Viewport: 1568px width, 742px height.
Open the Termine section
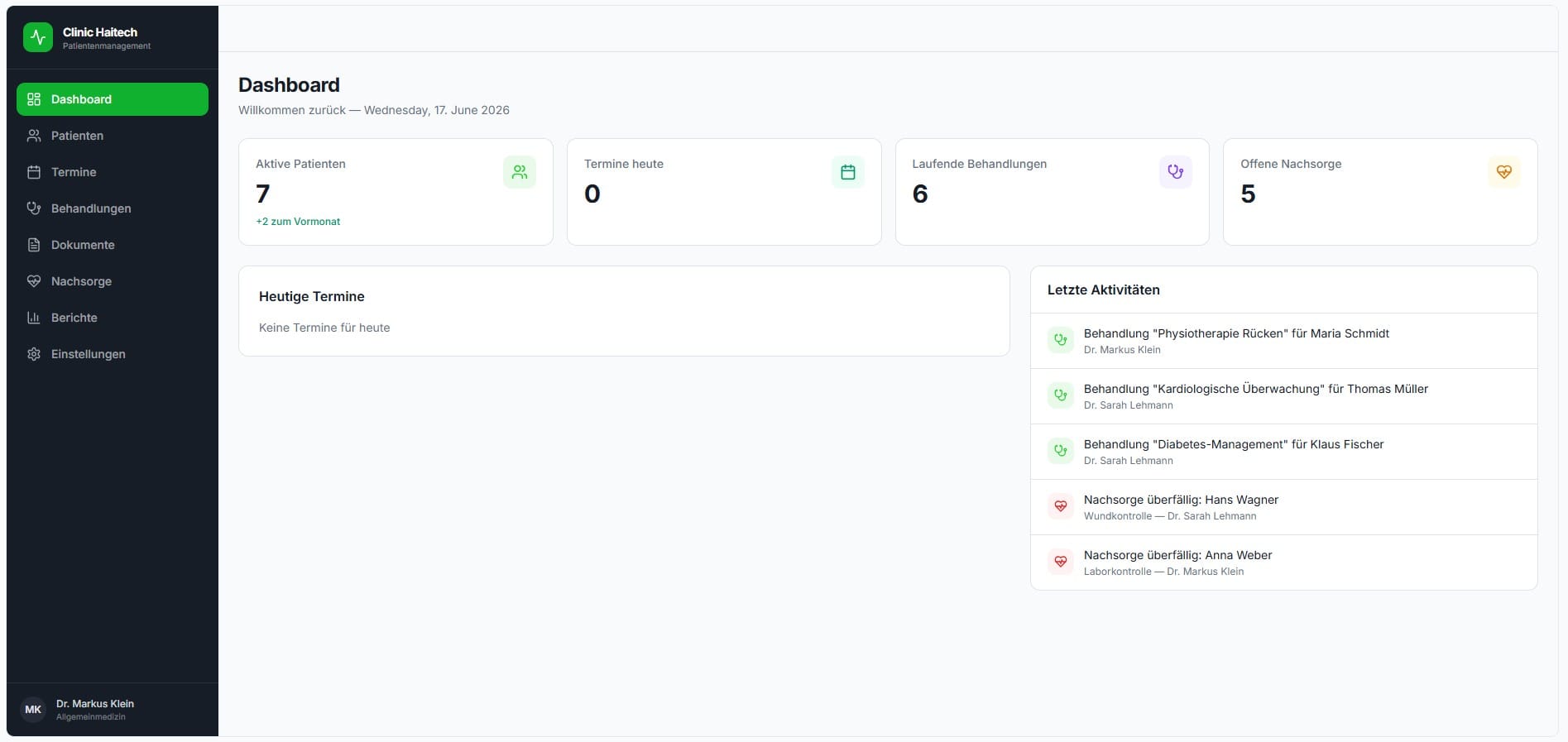tap(113, 172)
